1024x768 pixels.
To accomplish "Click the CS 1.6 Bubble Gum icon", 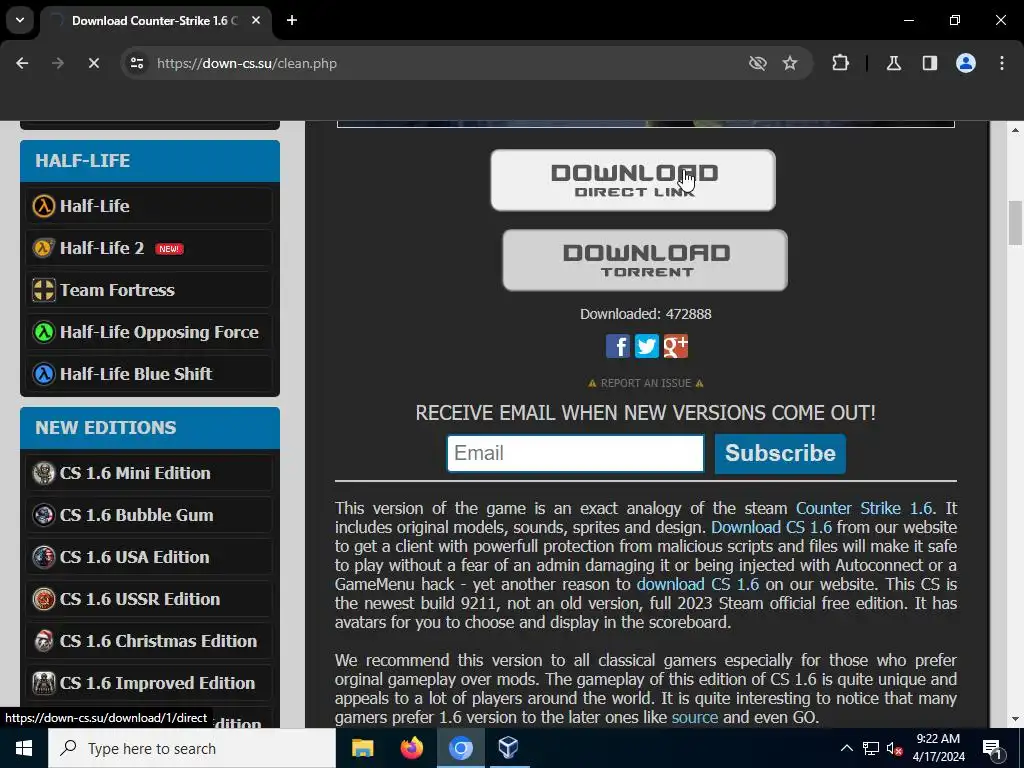I will pyautogui.click(x=44, y=515).
